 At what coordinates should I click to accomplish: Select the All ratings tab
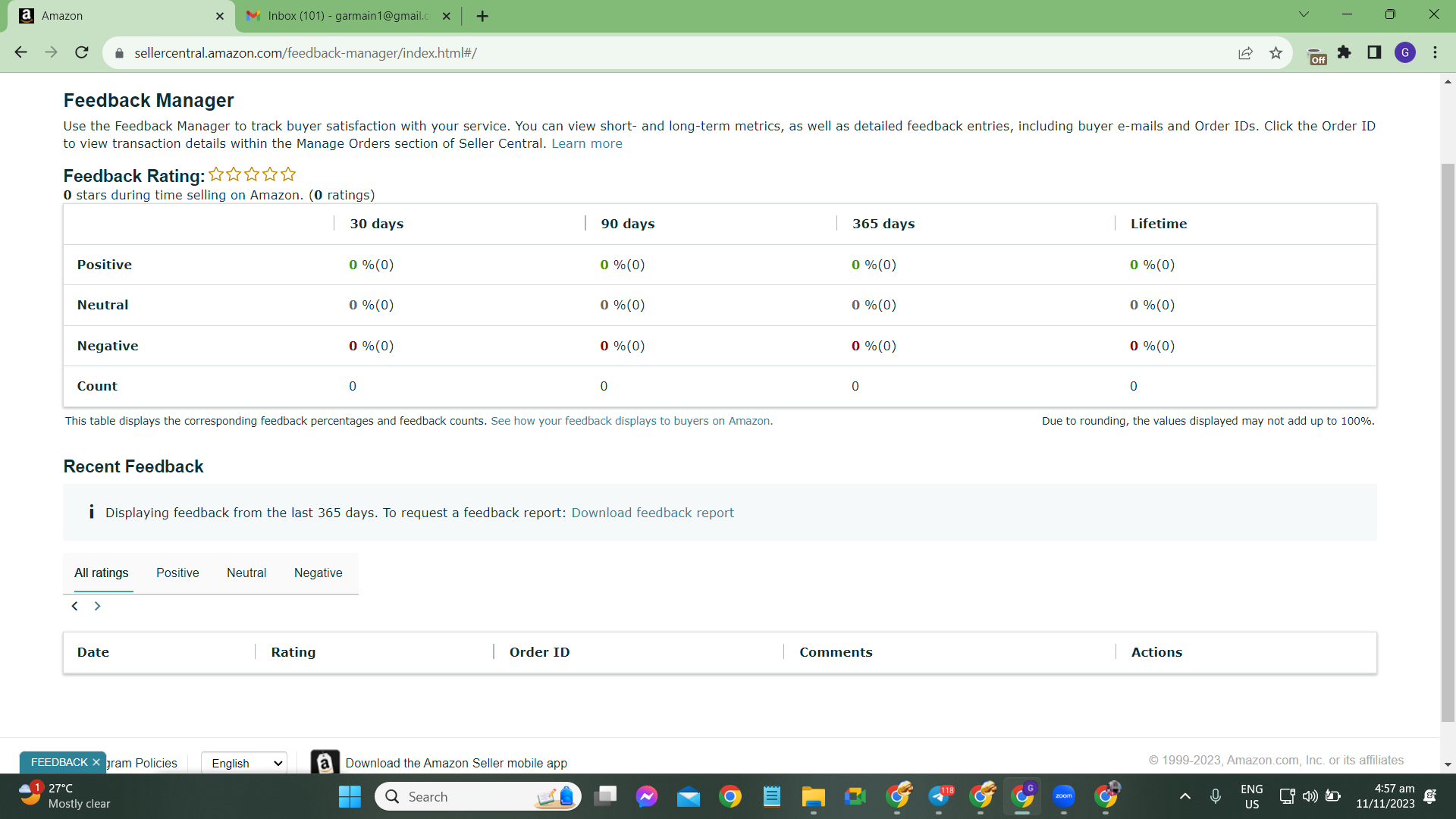tap(102, 573)
